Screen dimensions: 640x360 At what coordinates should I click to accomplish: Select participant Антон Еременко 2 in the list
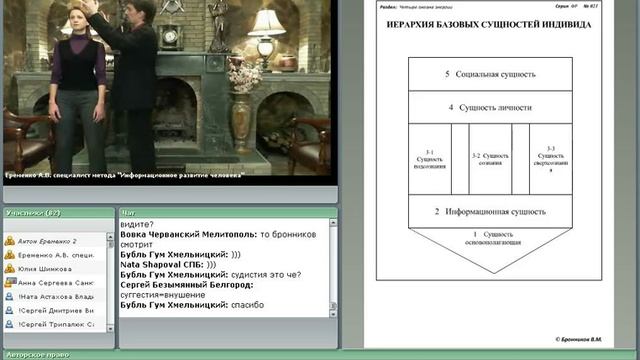tap(55, 241)
